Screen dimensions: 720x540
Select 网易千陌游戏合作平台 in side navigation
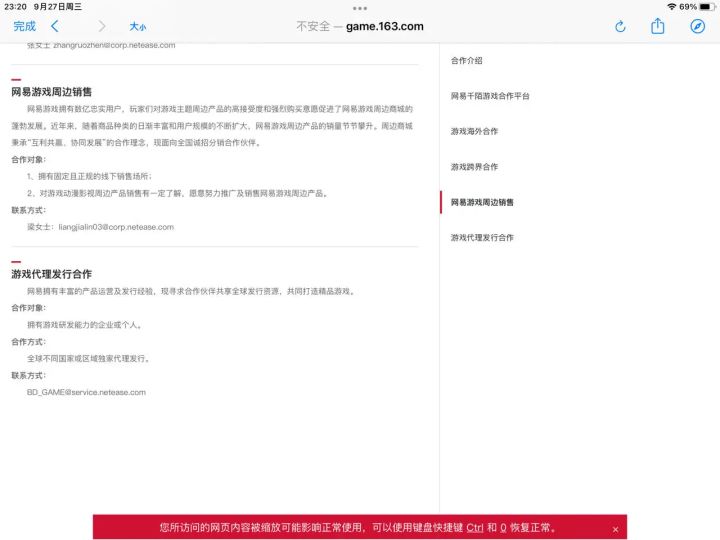[x=490, y=96]
